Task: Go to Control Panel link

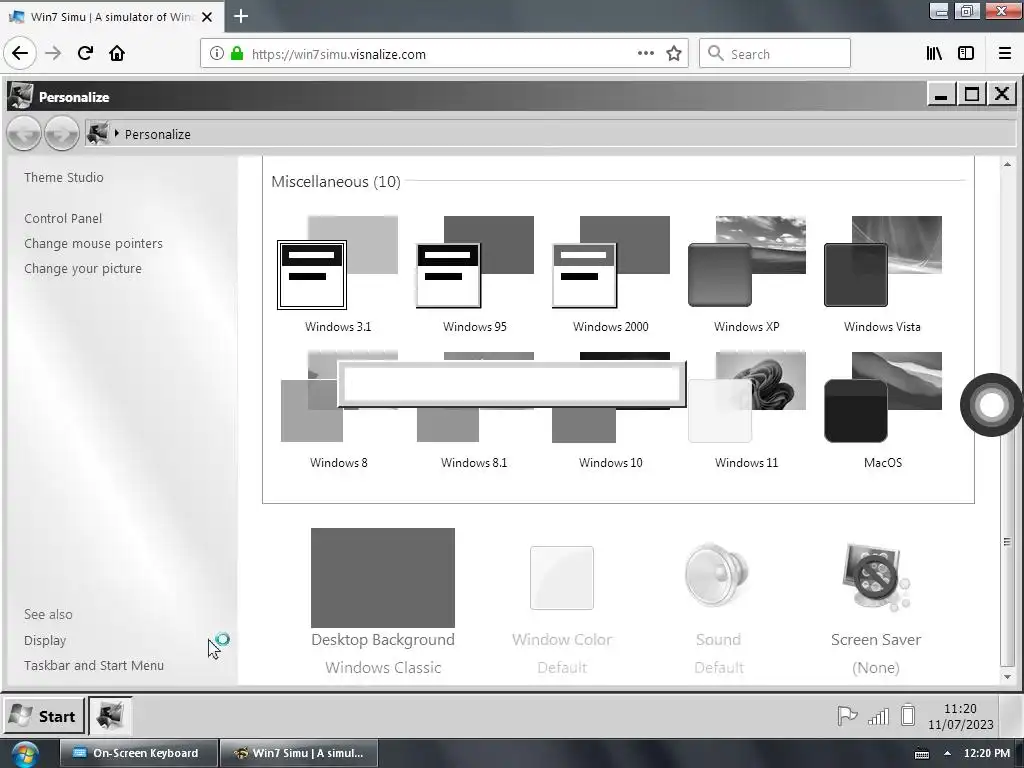Action: tap(63, 219)
